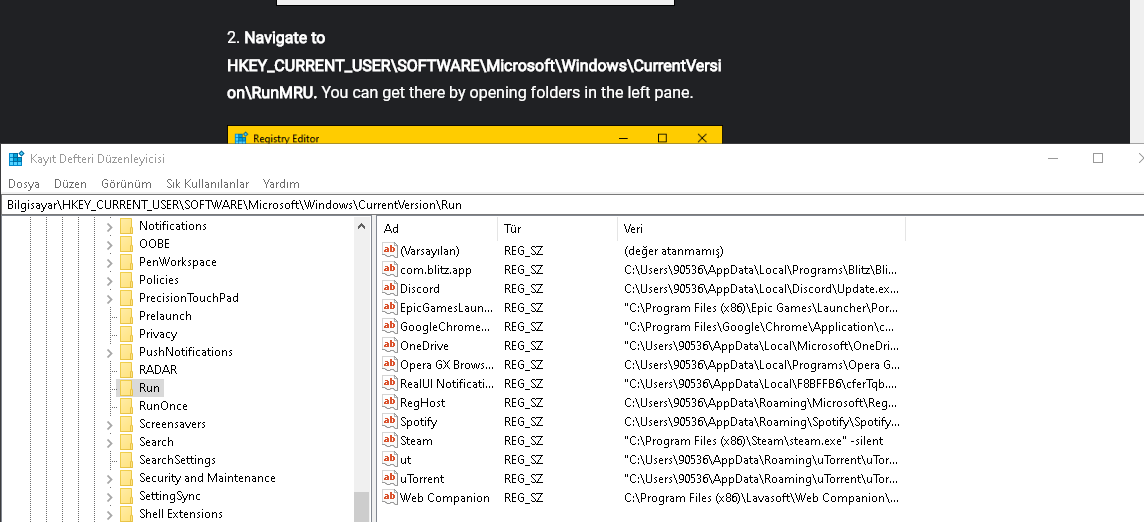Screen dimensions: 1144x522
Task: Sort values by the Tür column header
Action: pyautogui.click(x=557, y=229)
